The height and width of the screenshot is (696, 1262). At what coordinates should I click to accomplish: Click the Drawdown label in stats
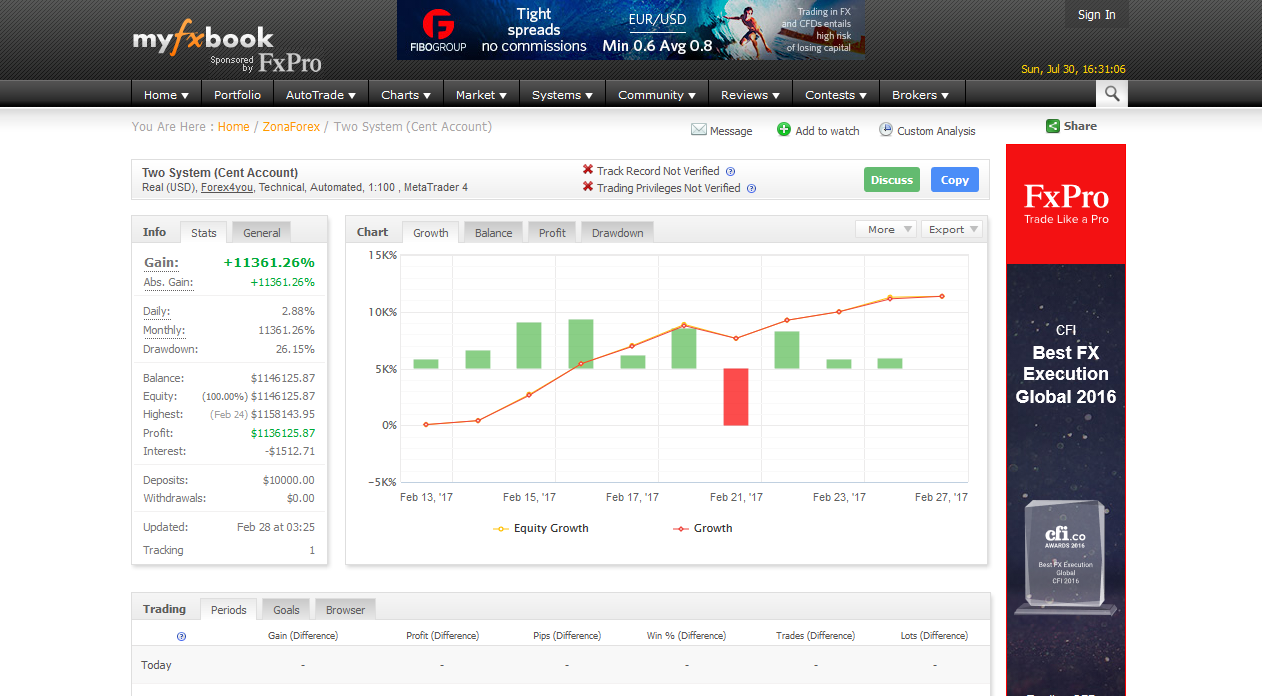[171, 350]
